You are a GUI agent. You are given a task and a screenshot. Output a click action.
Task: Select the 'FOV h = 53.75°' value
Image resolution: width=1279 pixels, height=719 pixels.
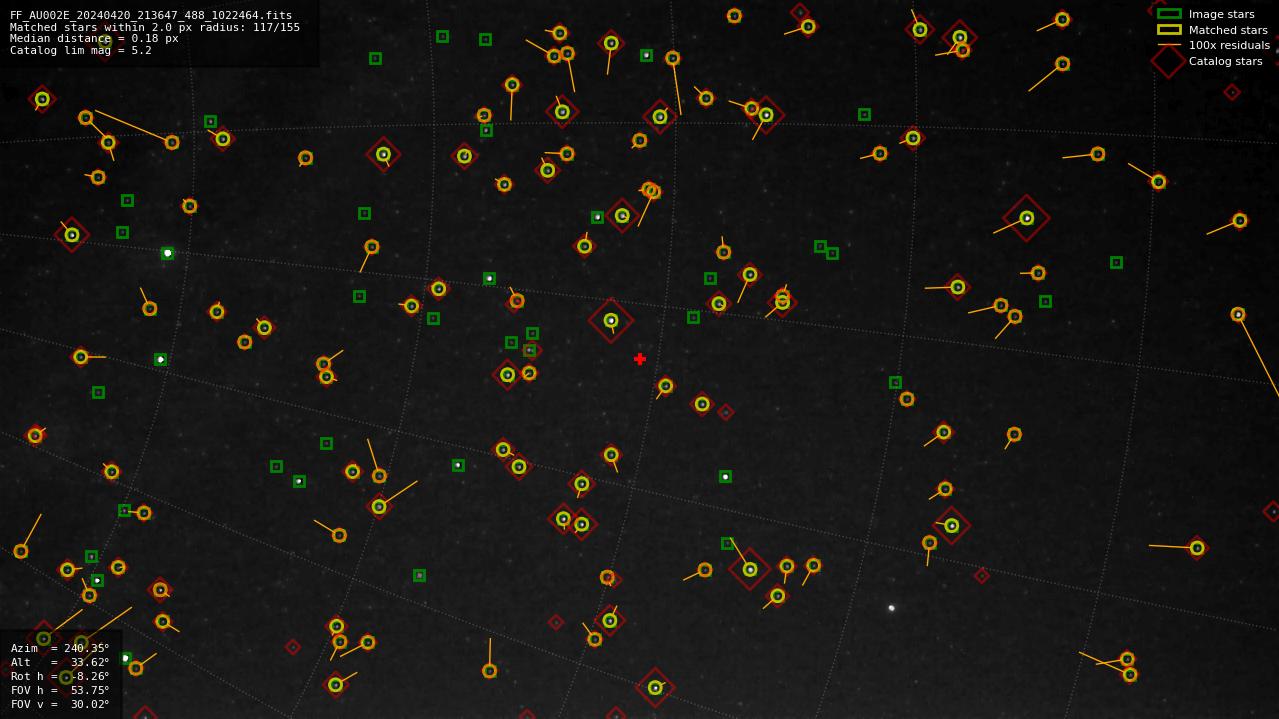[60, 690]
